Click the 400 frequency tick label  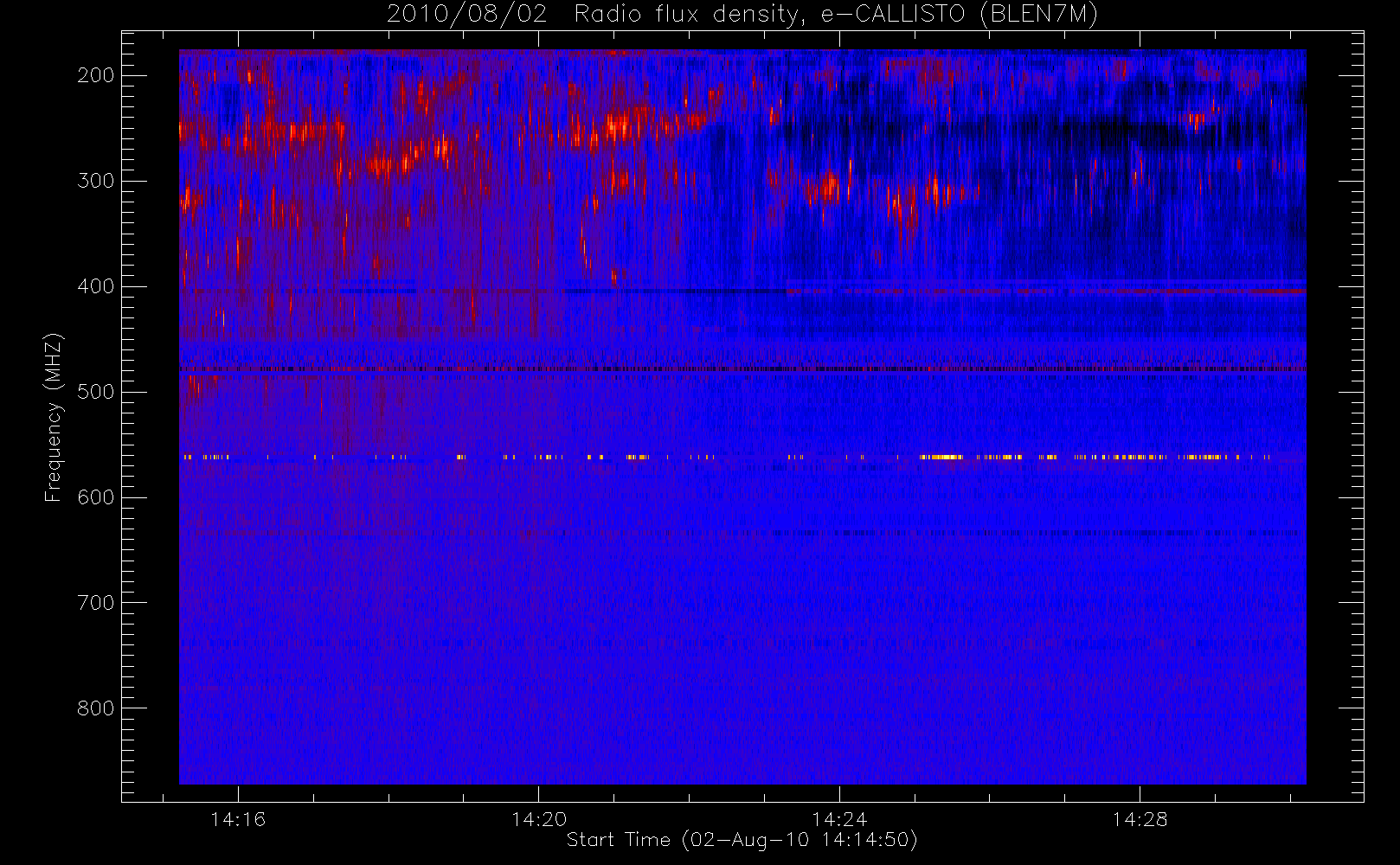(x=96, y=286)
